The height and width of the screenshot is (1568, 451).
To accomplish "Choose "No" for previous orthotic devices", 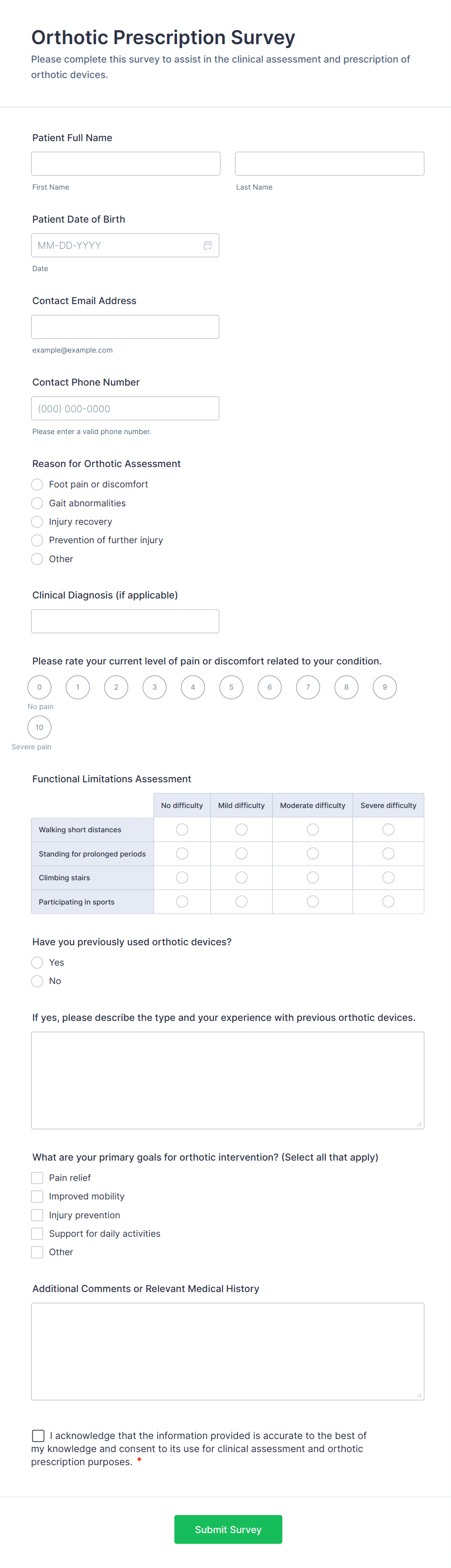I will (36, 981).
